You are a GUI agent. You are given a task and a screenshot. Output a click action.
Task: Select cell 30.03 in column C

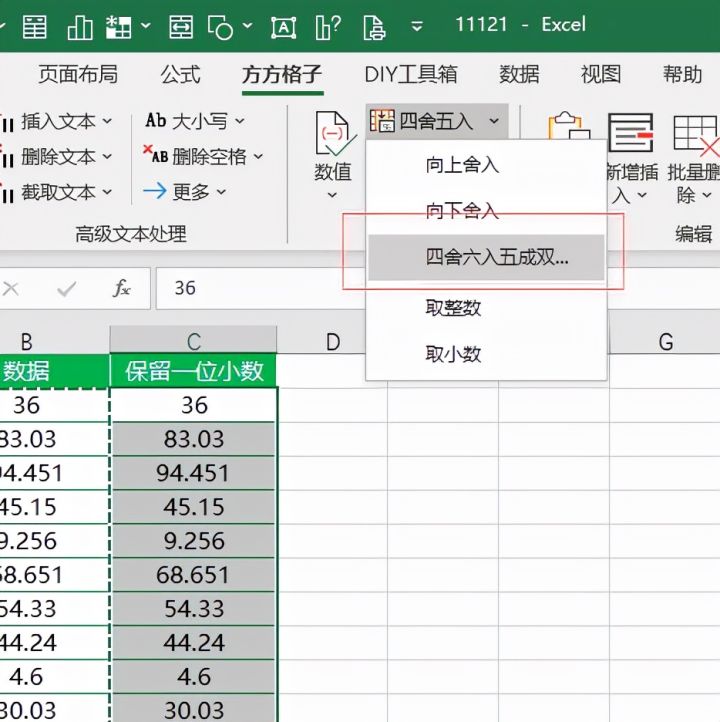pos(194,710)
